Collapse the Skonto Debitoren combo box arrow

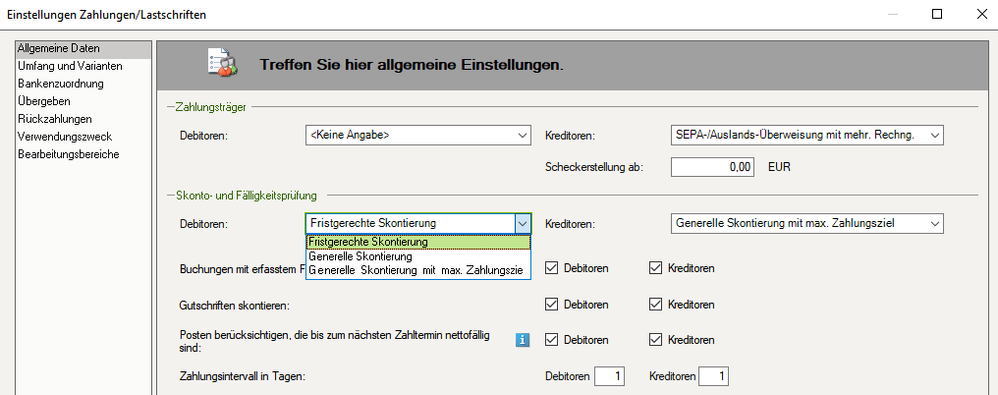[x=523, y=223]
